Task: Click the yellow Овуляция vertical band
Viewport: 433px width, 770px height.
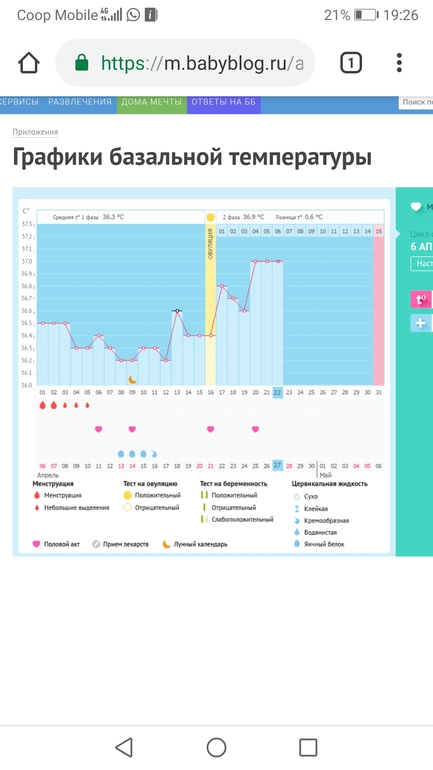Action: pos(211,304)
